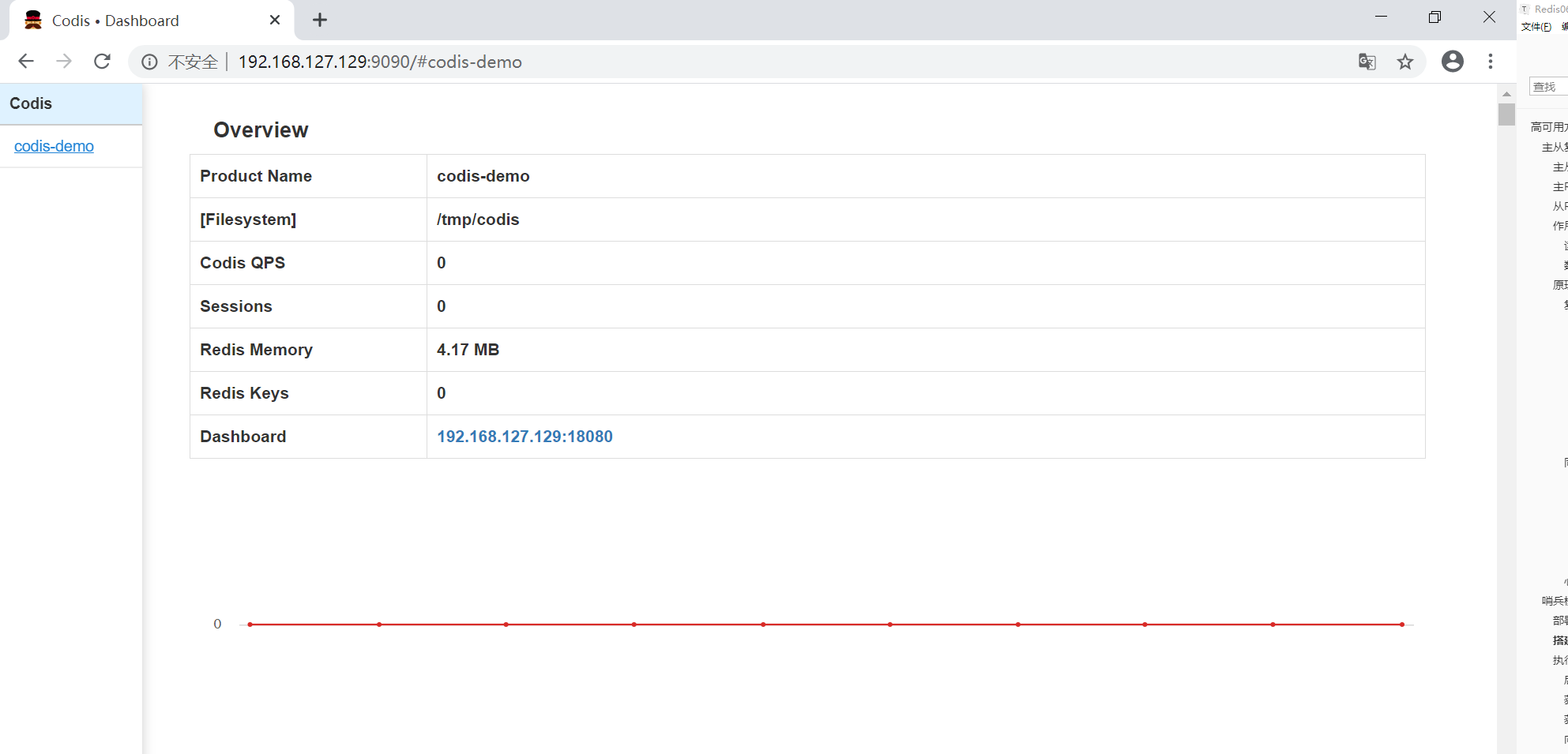Select the Sessions label
Image resolution: width=1568 pixels, height=754 pixels.
pos(235,306)
